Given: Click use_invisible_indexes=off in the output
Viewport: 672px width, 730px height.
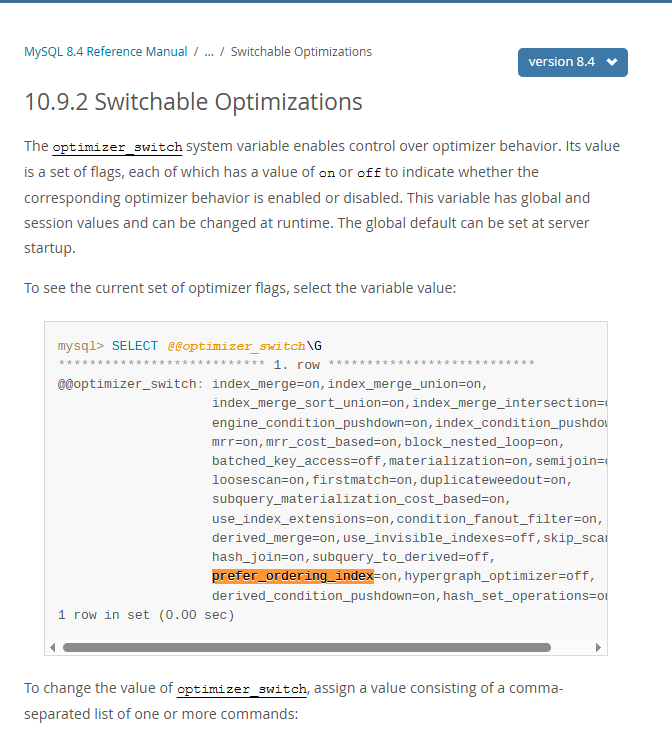Looking at the screenshot, I should click(x=439, y=538).
